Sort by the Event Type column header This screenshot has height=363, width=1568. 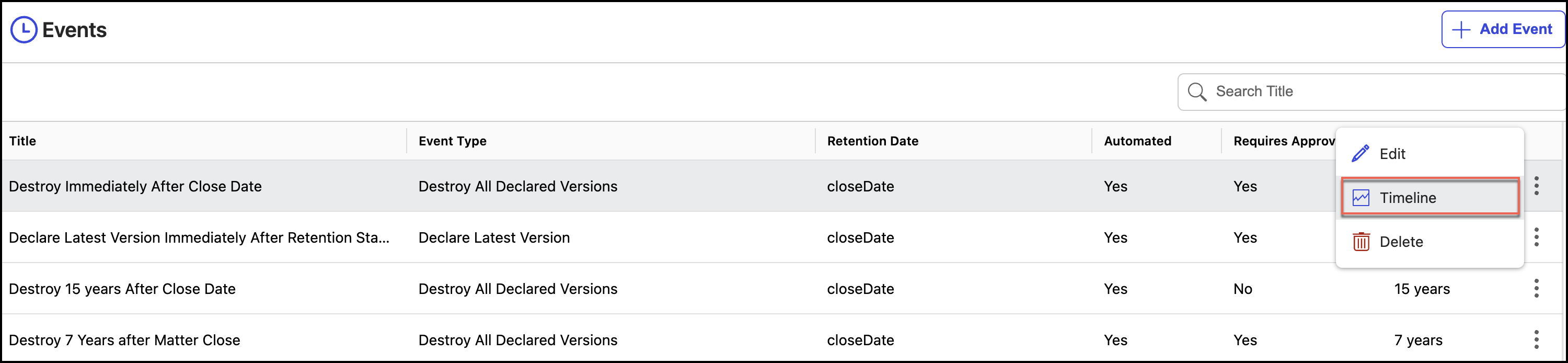452,141
